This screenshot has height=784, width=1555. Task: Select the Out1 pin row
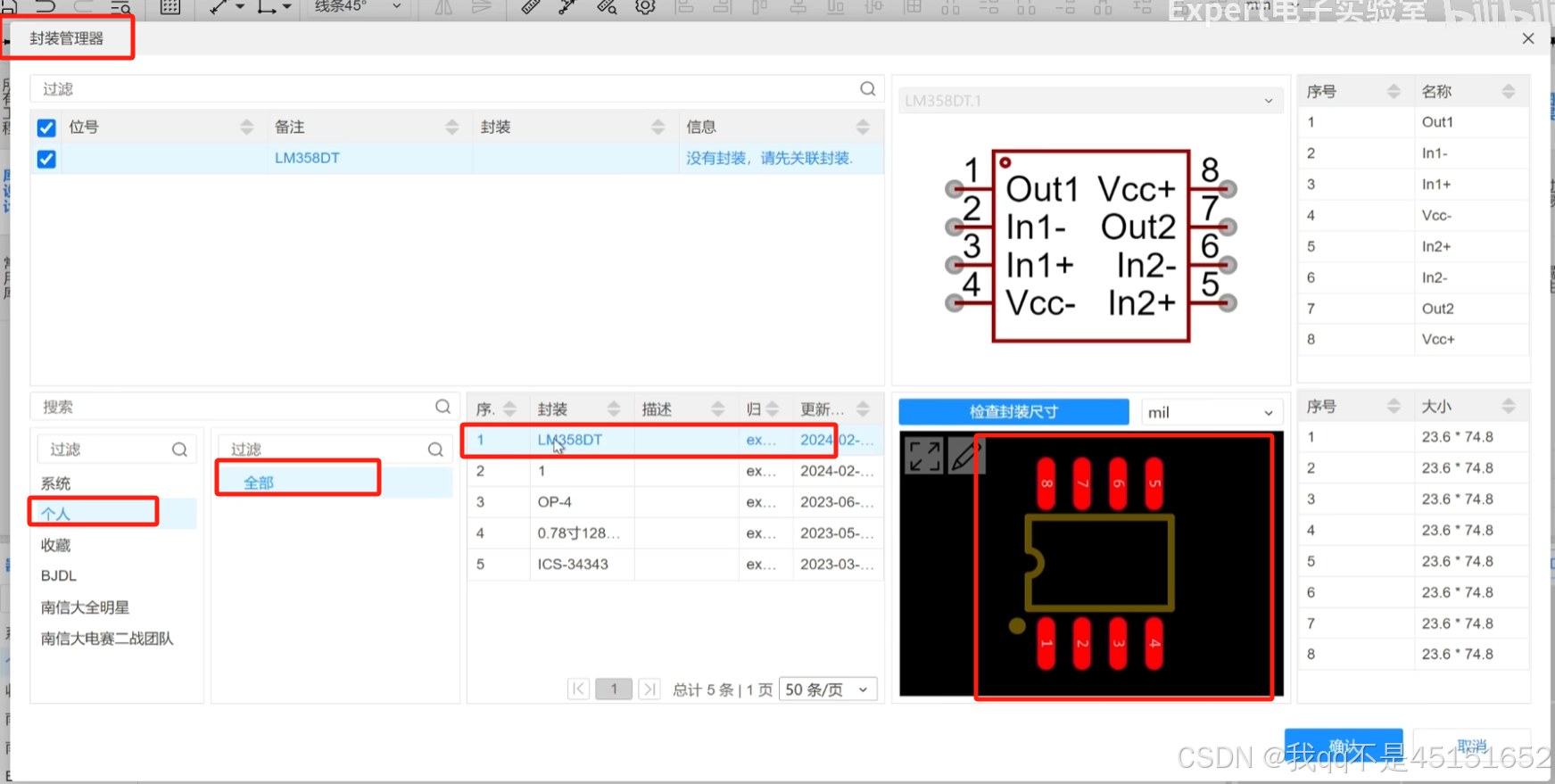(x=1413, y=122)
